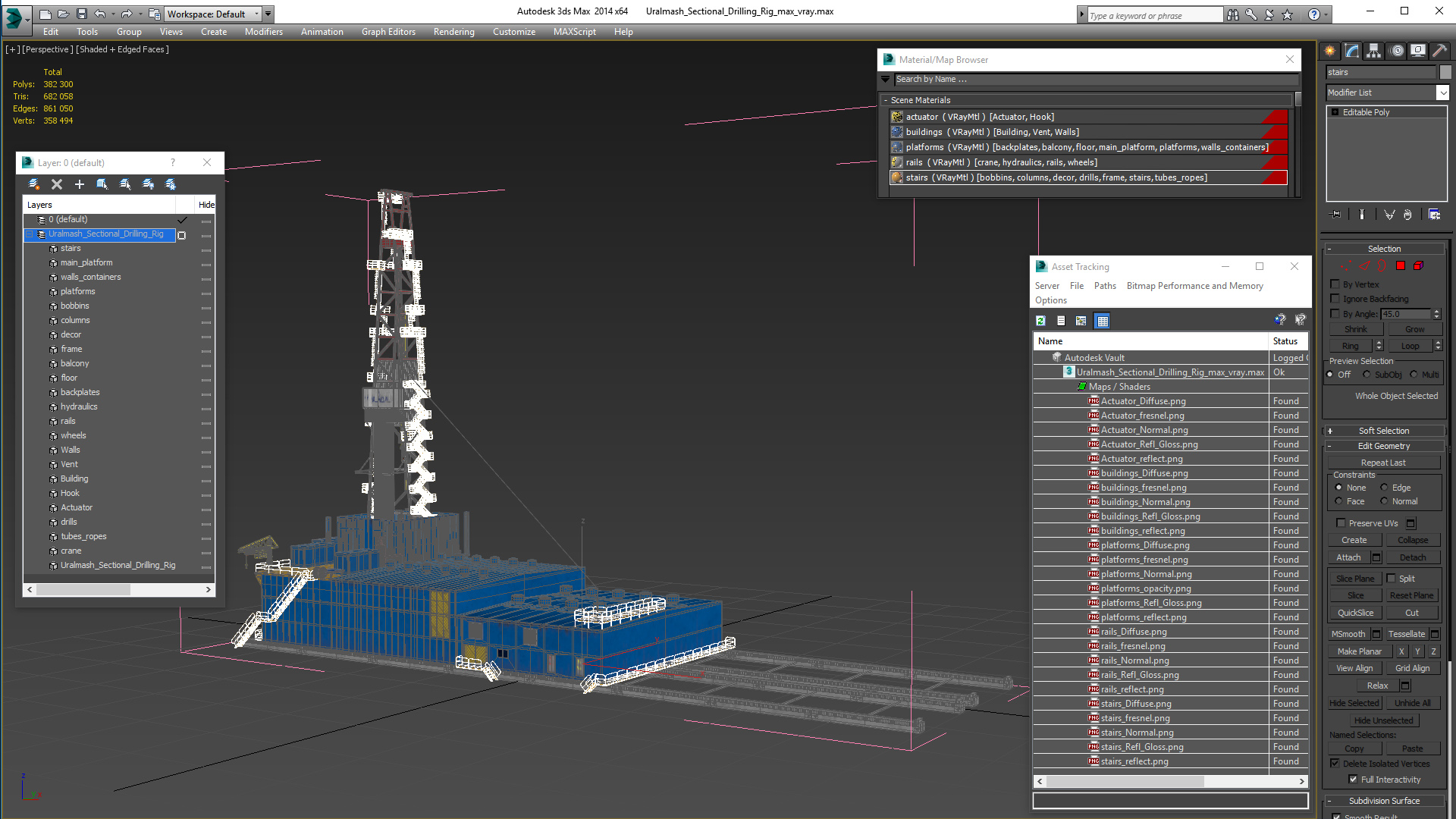Open Bitmap Performance and Memory menu

1194,286
